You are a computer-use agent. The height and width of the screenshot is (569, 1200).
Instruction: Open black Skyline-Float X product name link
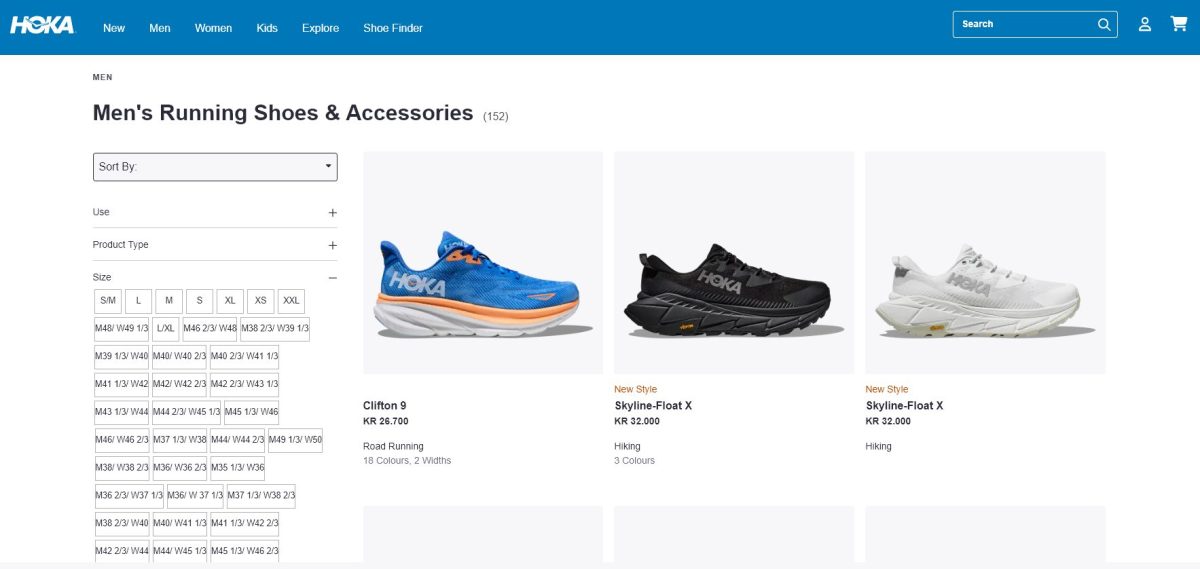(x=653, y=406)
